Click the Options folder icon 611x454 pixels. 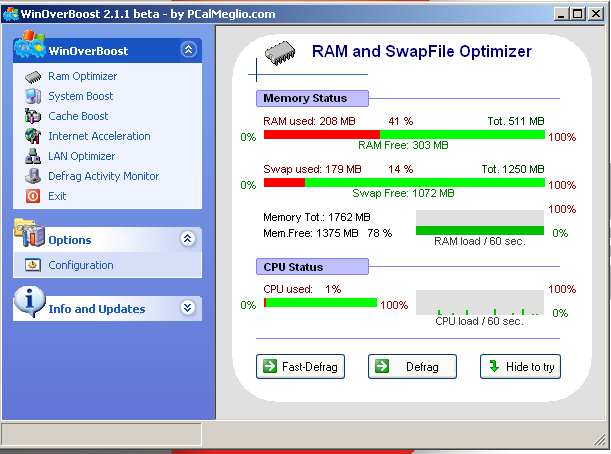click(30, 233)
